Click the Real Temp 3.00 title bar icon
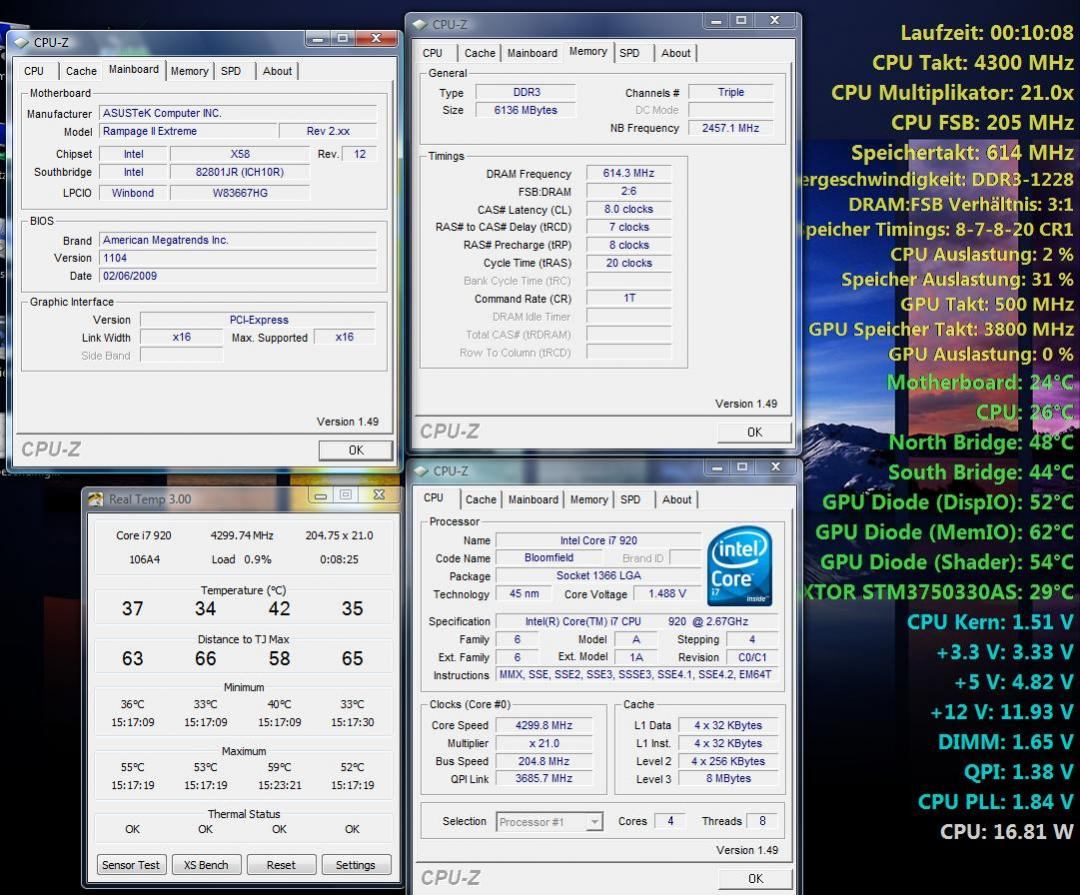Image resolution: width=1080 pixels, height=895 pixels. pyautogui.click(x=95, y=499)
